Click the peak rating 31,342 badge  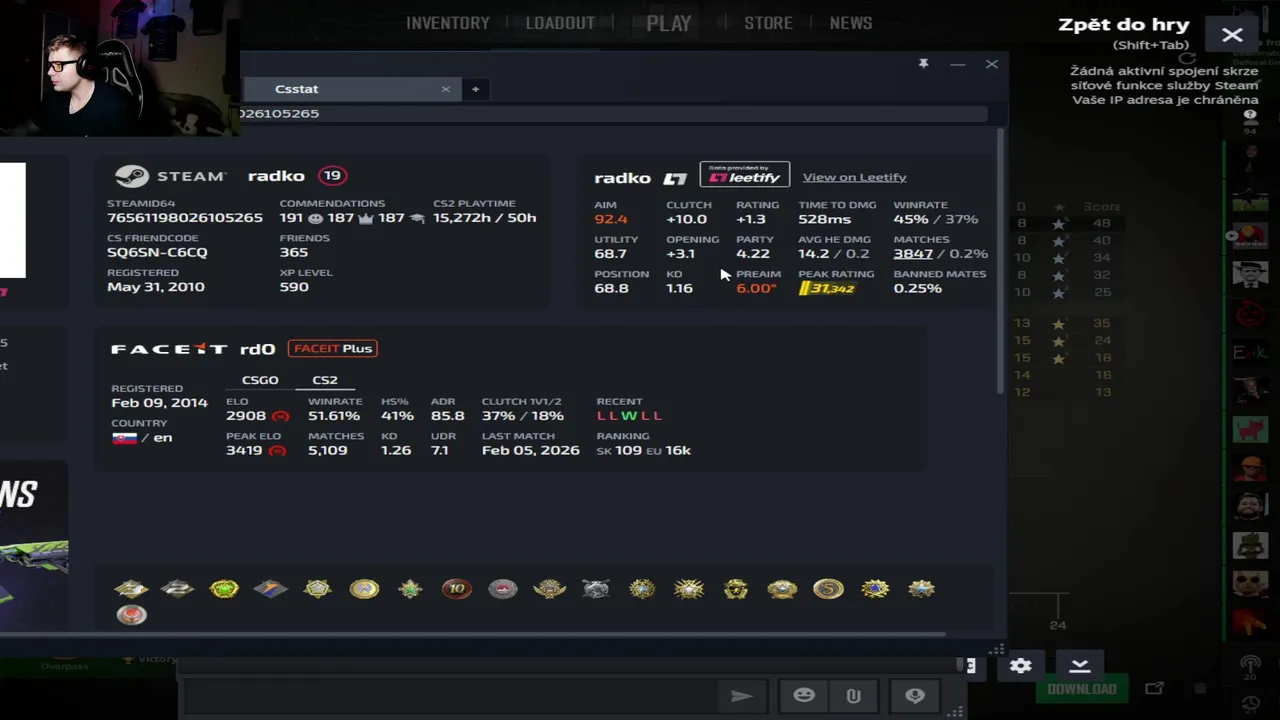pyautogui.click(x=827, y=288)
